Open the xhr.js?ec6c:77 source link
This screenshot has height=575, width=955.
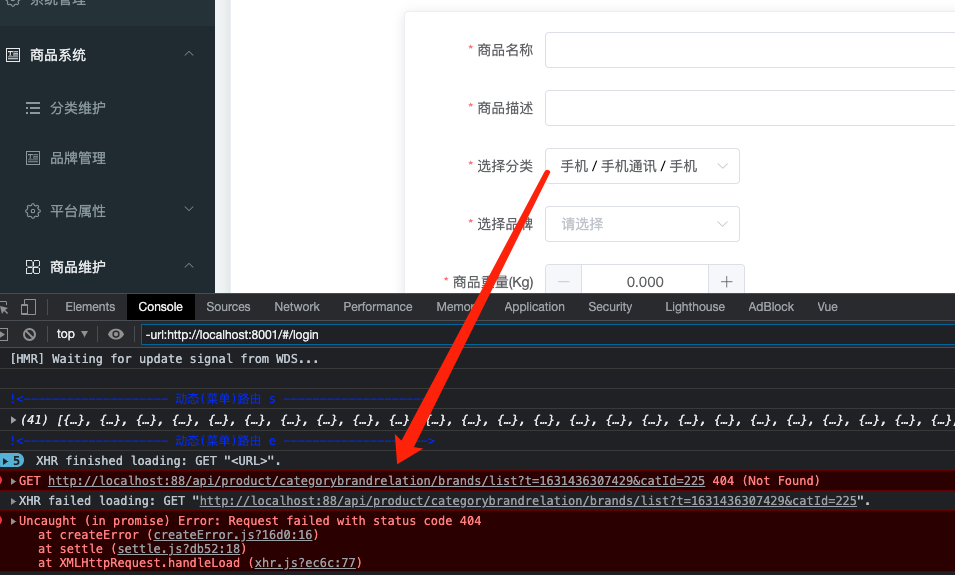click(x=305, y=563)
